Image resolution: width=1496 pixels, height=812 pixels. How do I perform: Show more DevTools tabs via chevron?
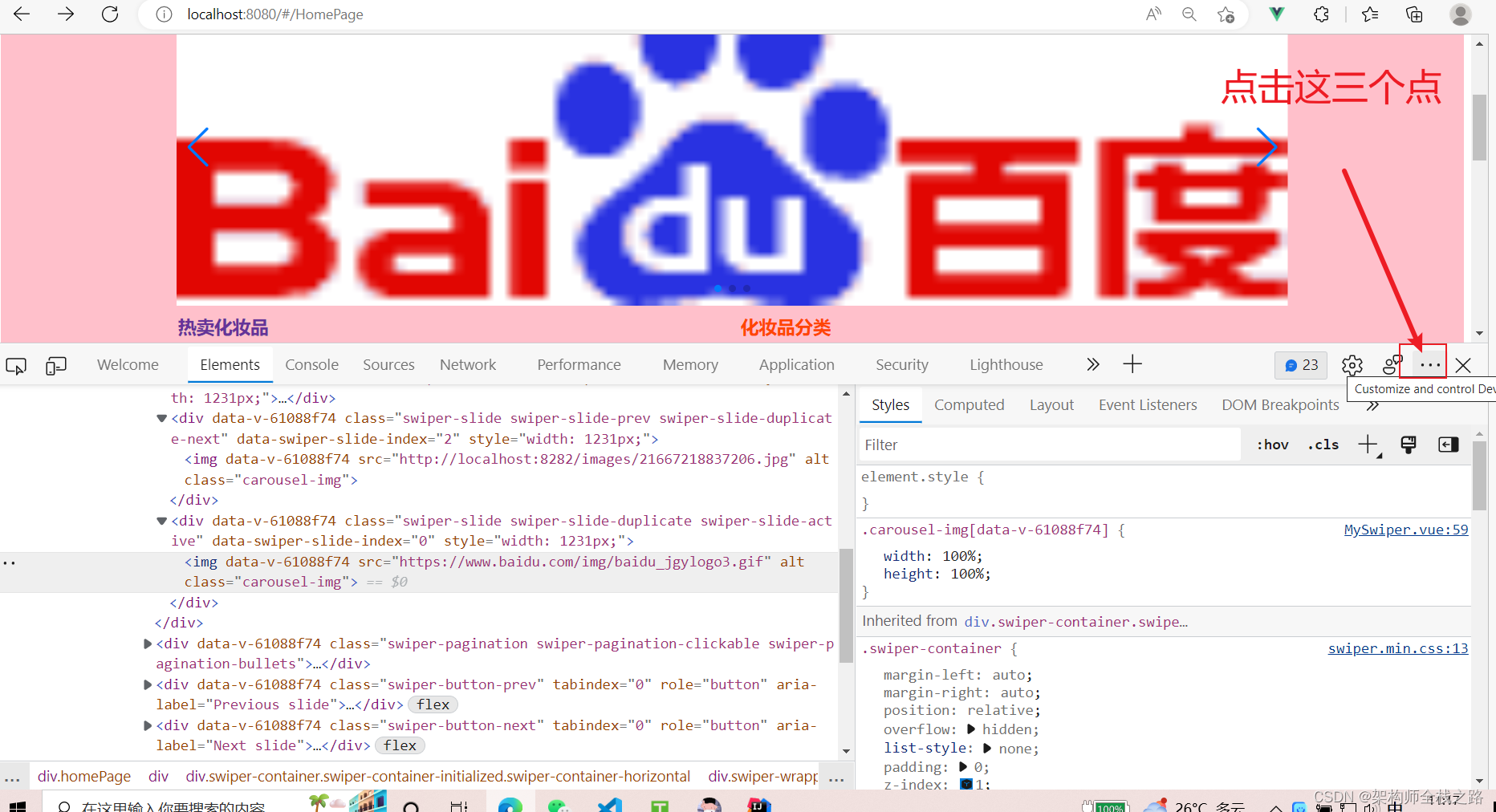click(x=1093, y=364)
